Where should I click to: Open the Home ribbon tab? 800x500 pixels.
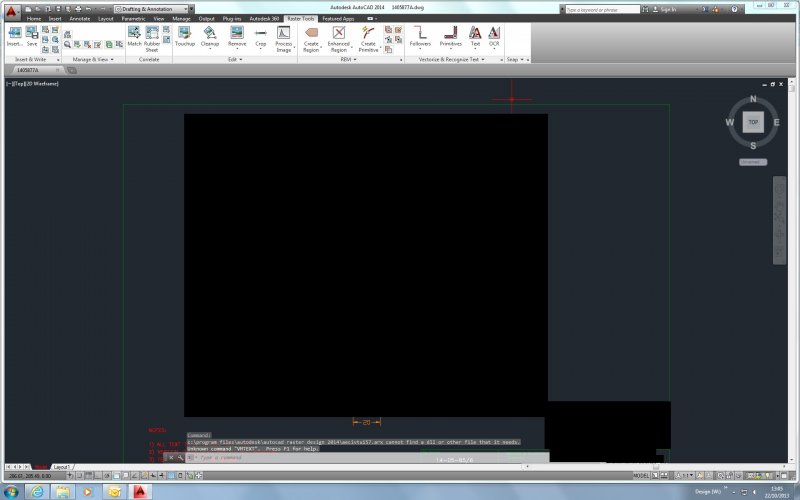(x=34, y=19)
